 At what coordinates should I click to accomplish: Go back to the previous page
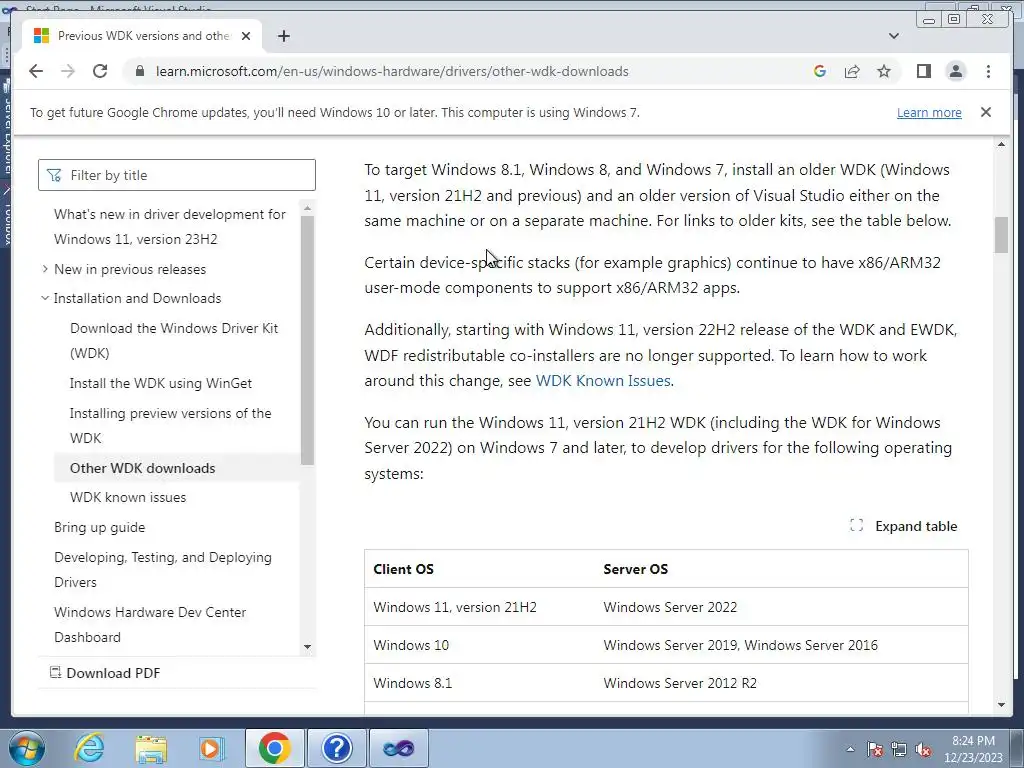[x=36, y=71]
